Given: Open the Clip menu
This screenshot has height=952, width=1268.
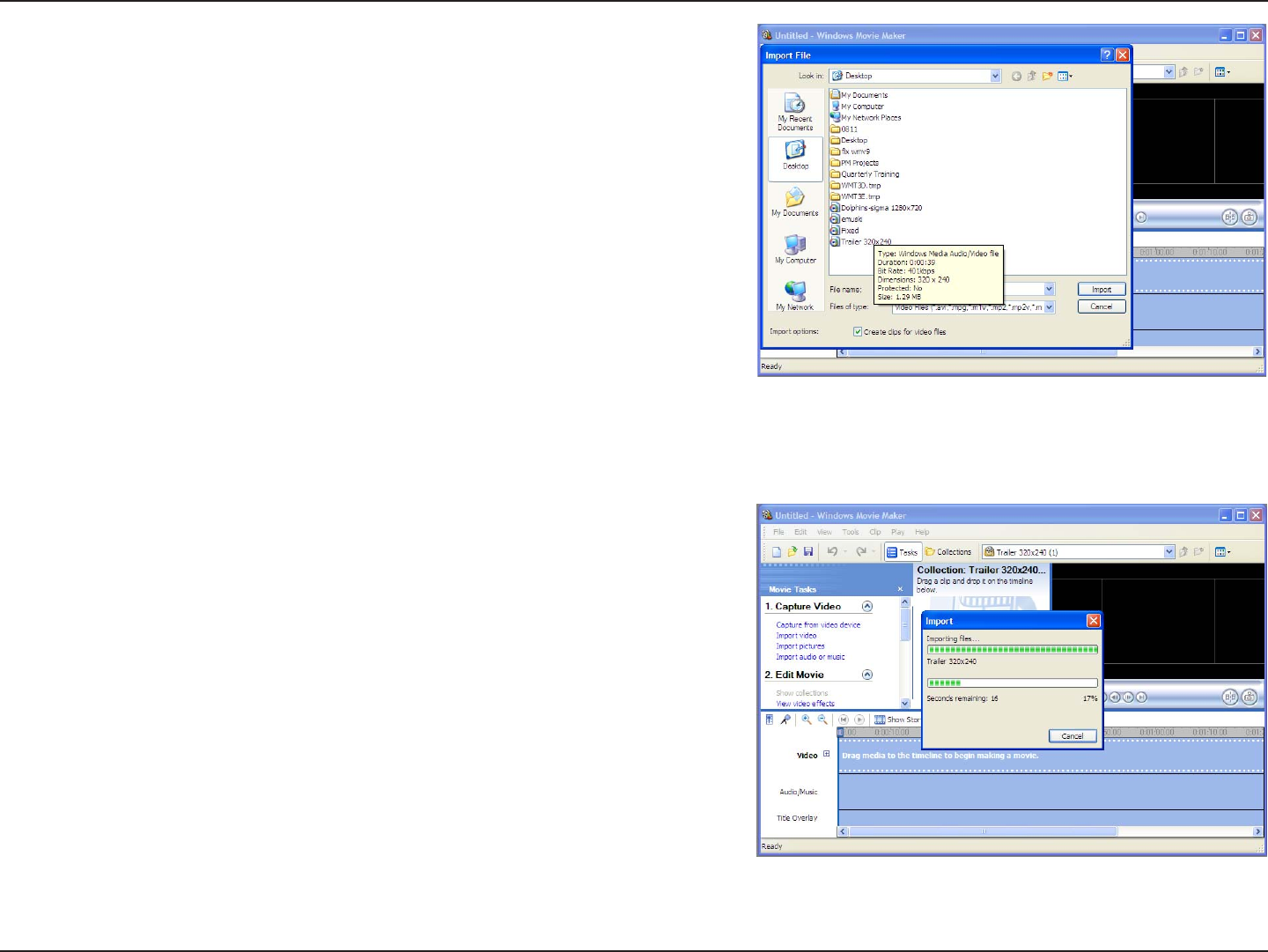Looking at the screenshot, I should coord(875,532).
